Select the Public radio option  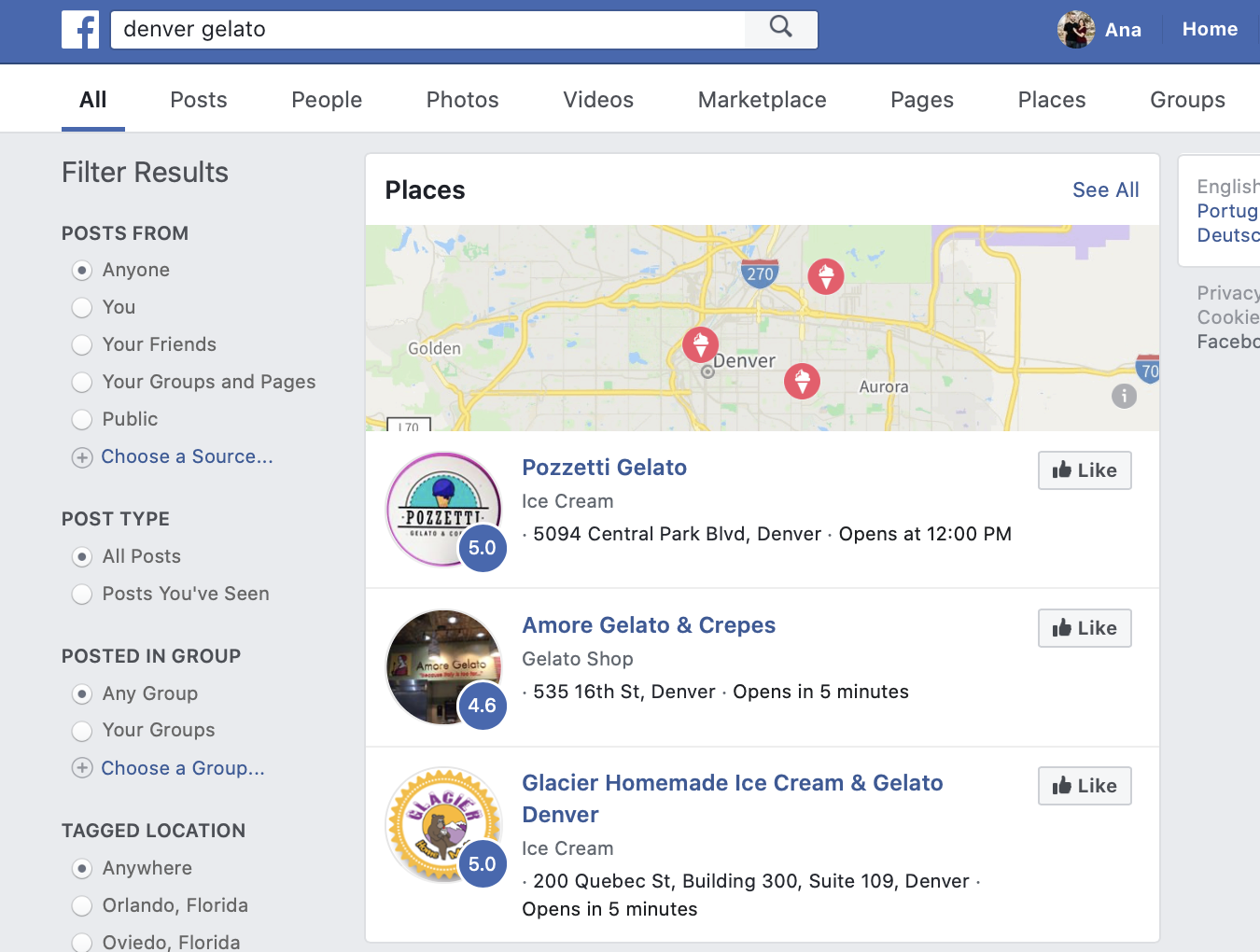(x=82, y=420)
